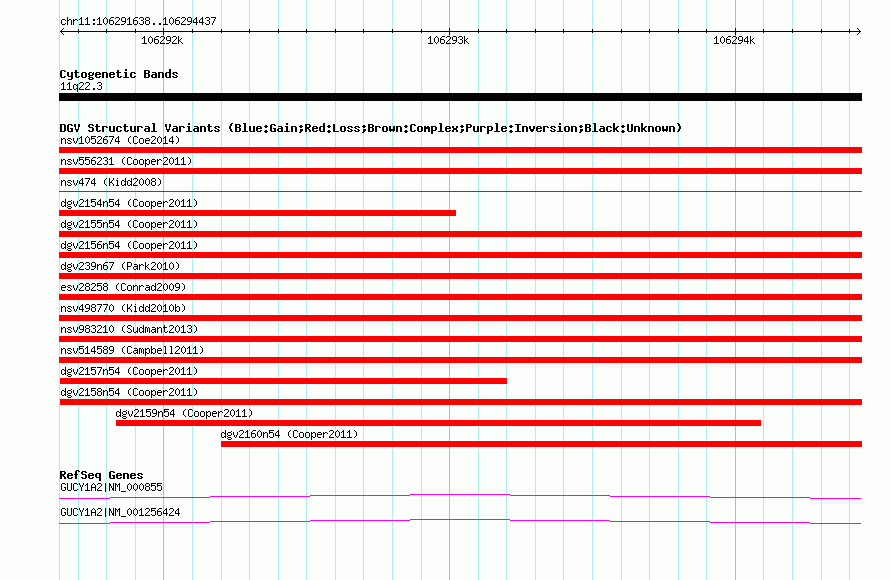The image size is (890, 580).
Task: Click the red bar for dgv2157n54
Action: coord(283,381)
